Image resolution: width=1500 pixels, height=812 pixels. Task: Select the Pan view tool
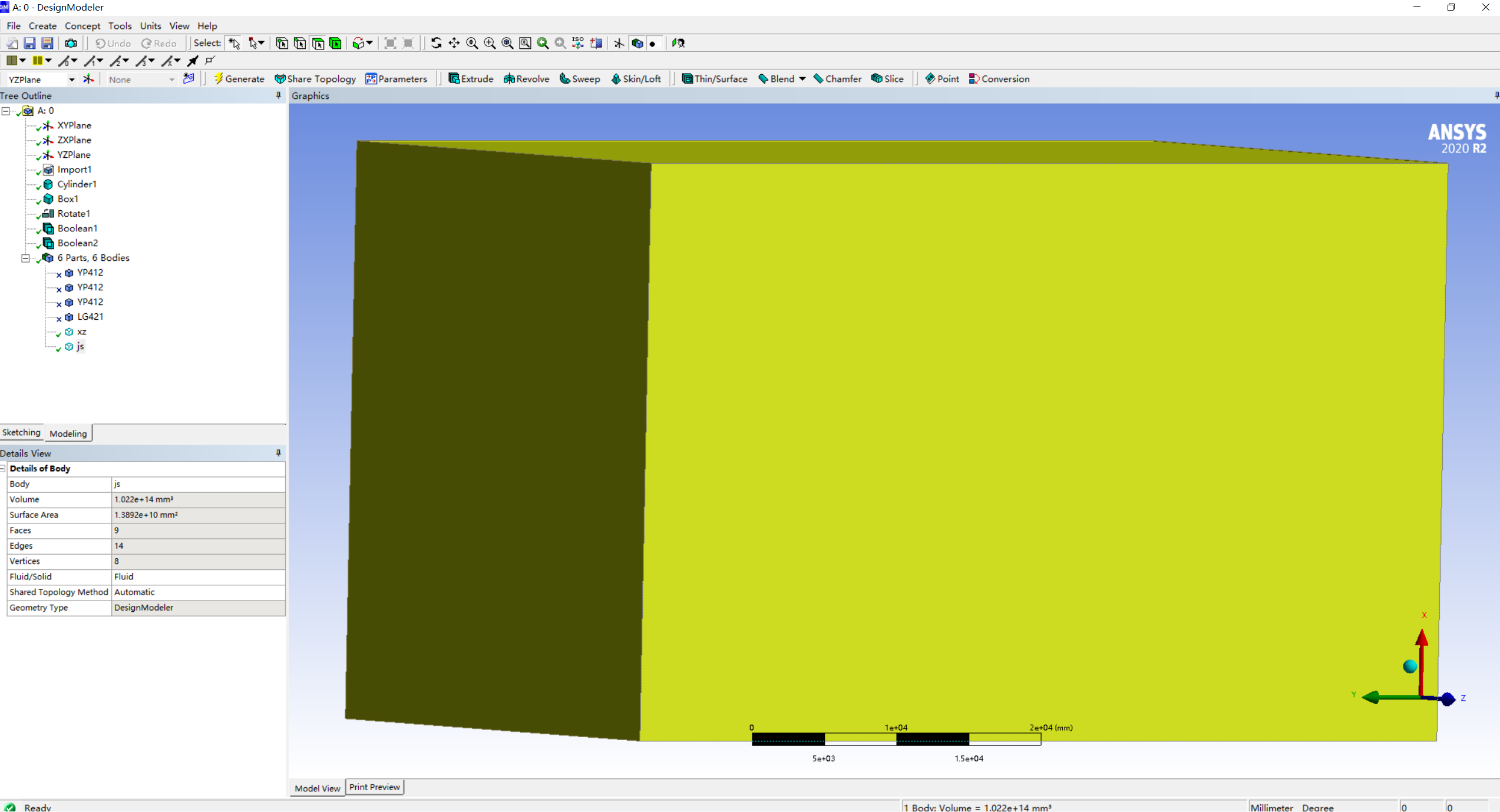pos(454,43)
